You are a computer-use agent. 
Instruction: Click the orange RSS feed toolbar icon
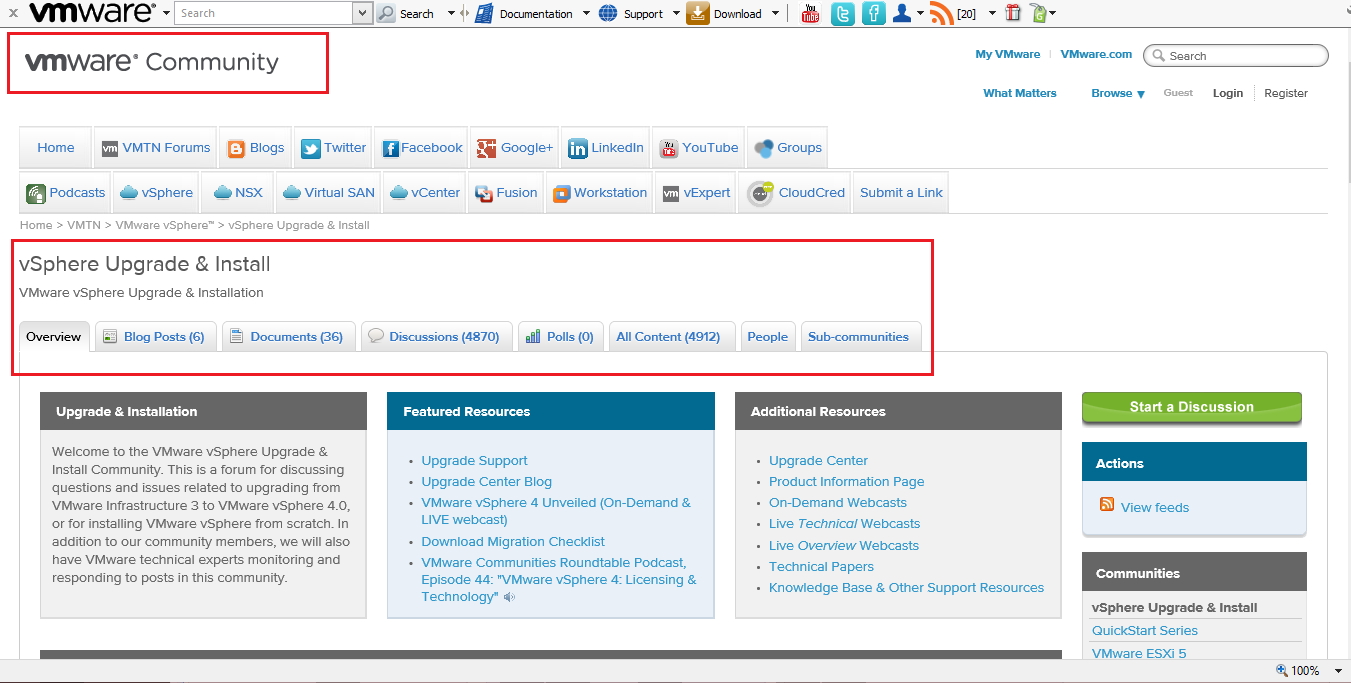click(x=941, y=13)
